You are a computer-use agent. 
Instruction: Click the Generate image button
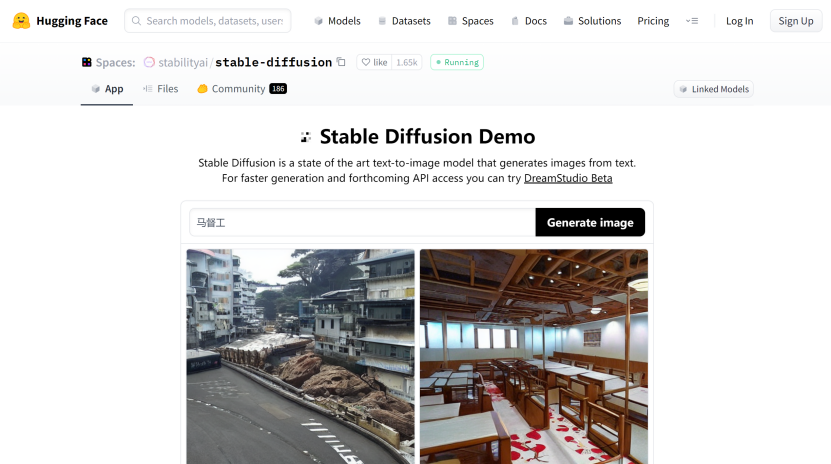click(x=590, y=222)
